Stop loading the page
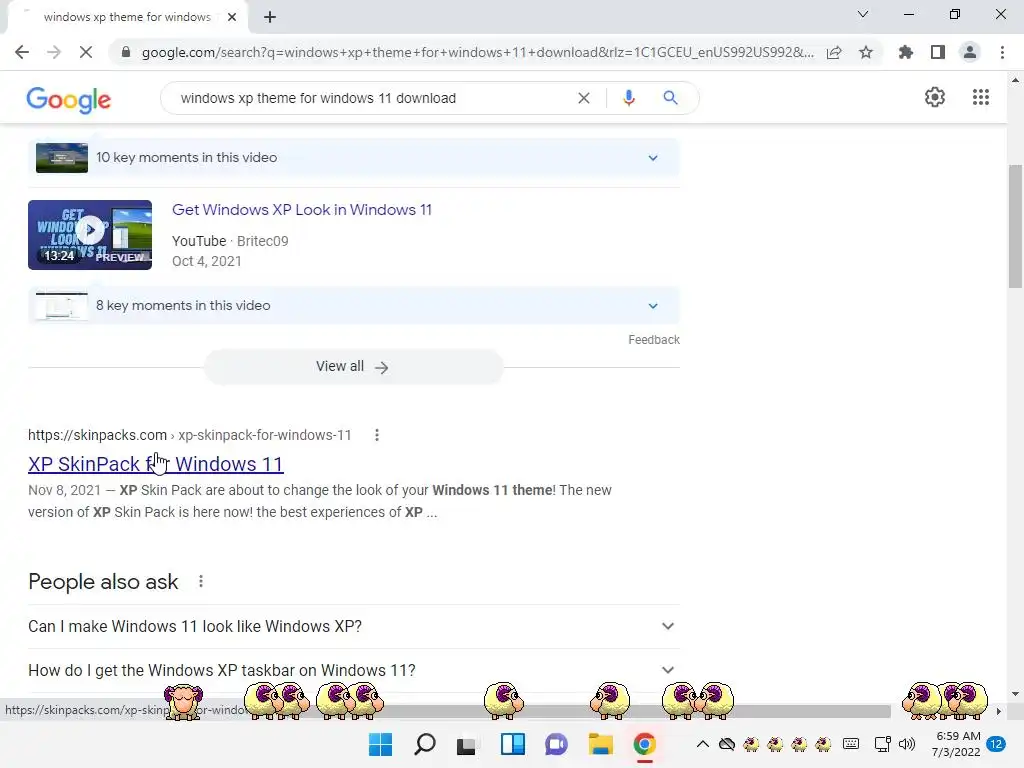This screenshot has height=768, width=1024. click(86, 52)
